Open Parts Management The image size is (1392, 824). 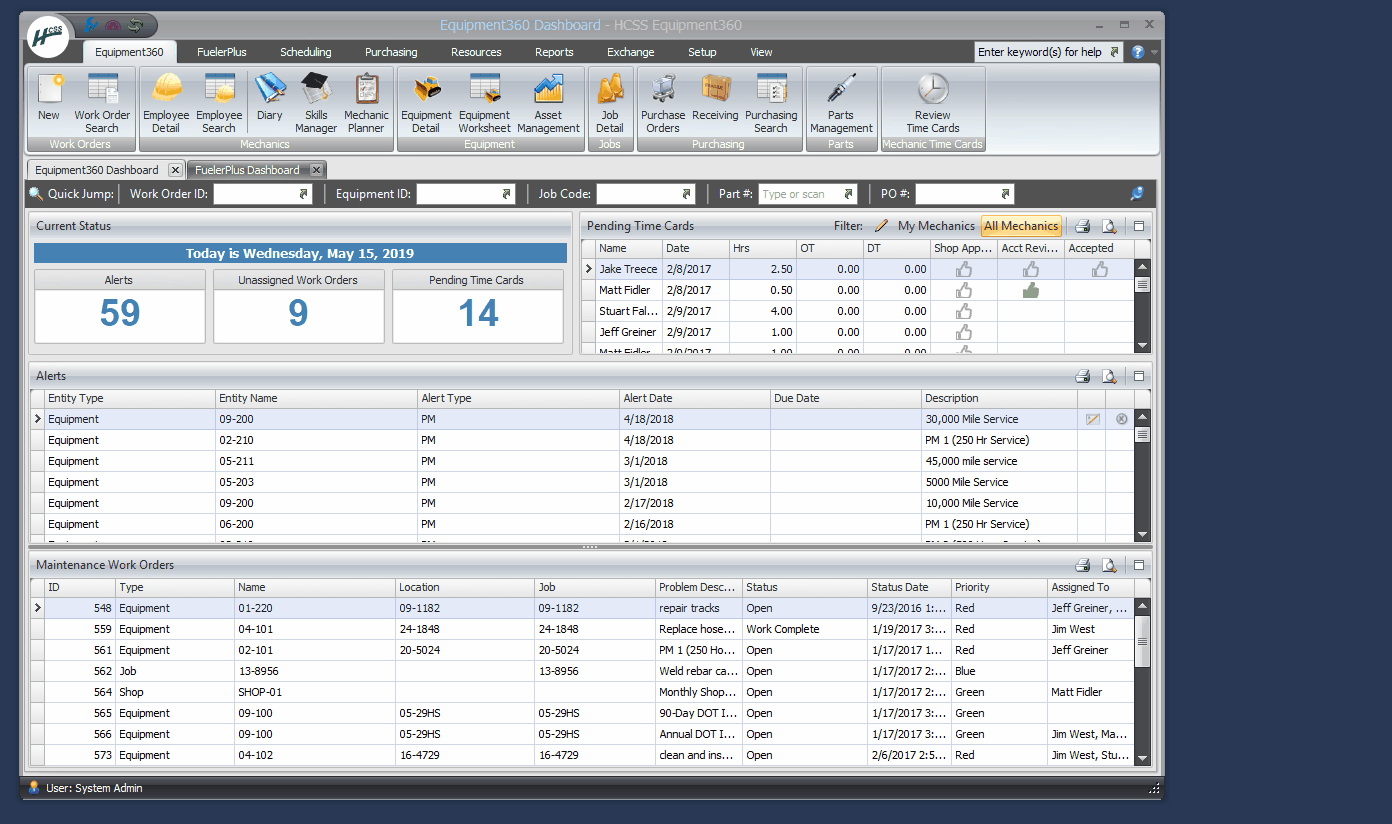[x=841, y=103]
